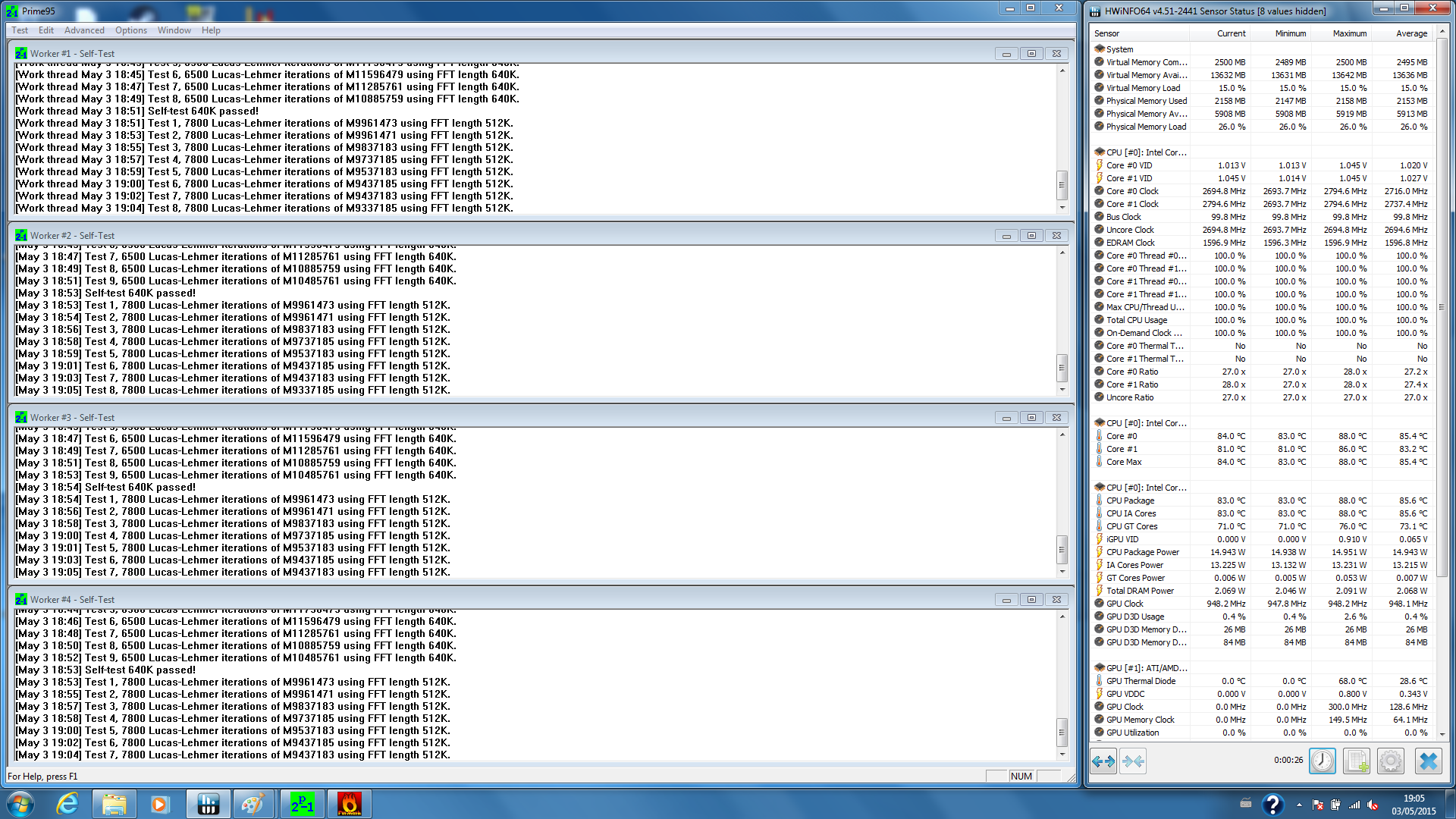Open the Window menu in Prime95
Screen dimensions: 1456x819
(x=174, y=30)
